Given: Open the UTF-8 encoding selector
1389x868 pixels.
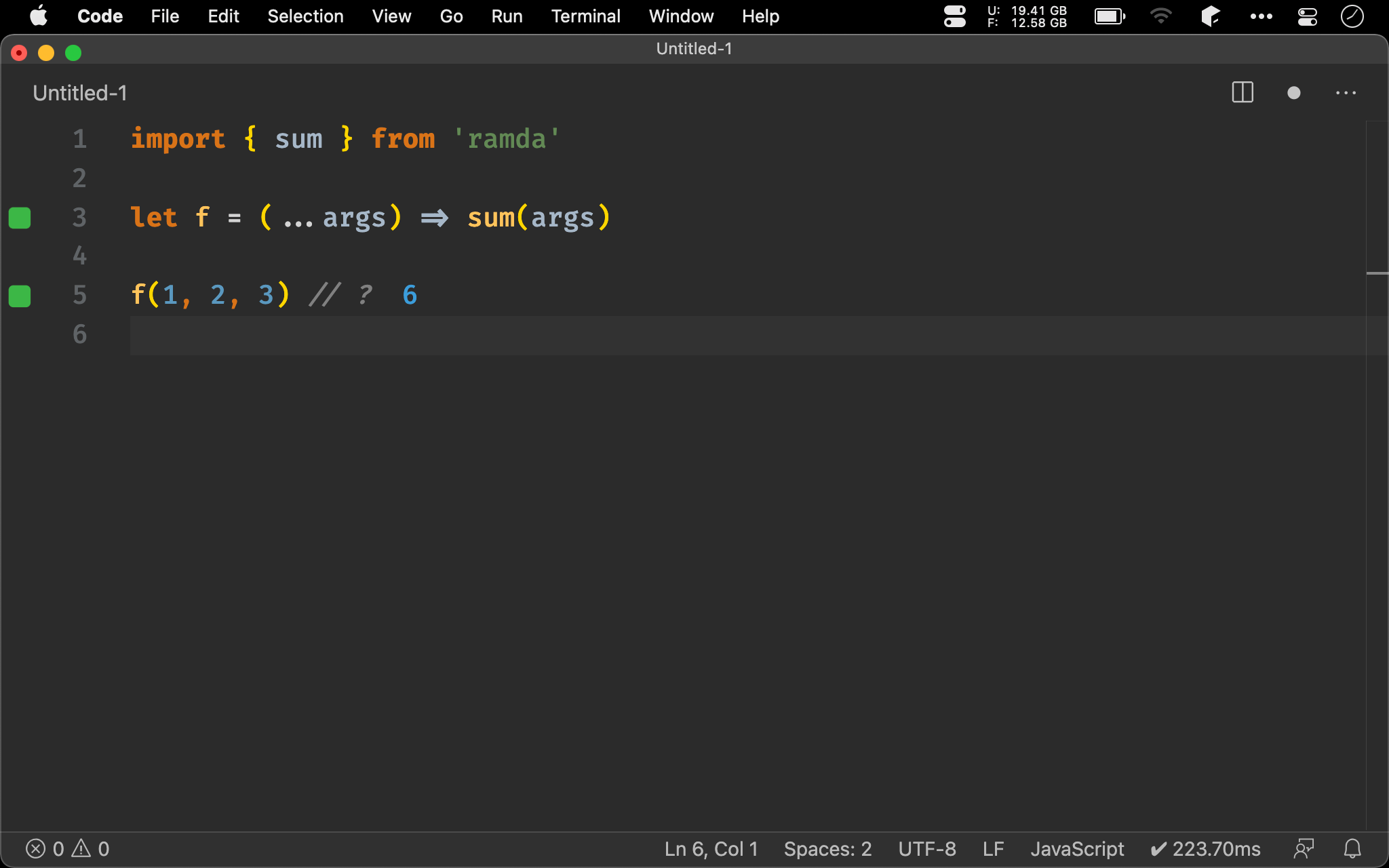Looking at the screenshot, I should coord(926,848).
